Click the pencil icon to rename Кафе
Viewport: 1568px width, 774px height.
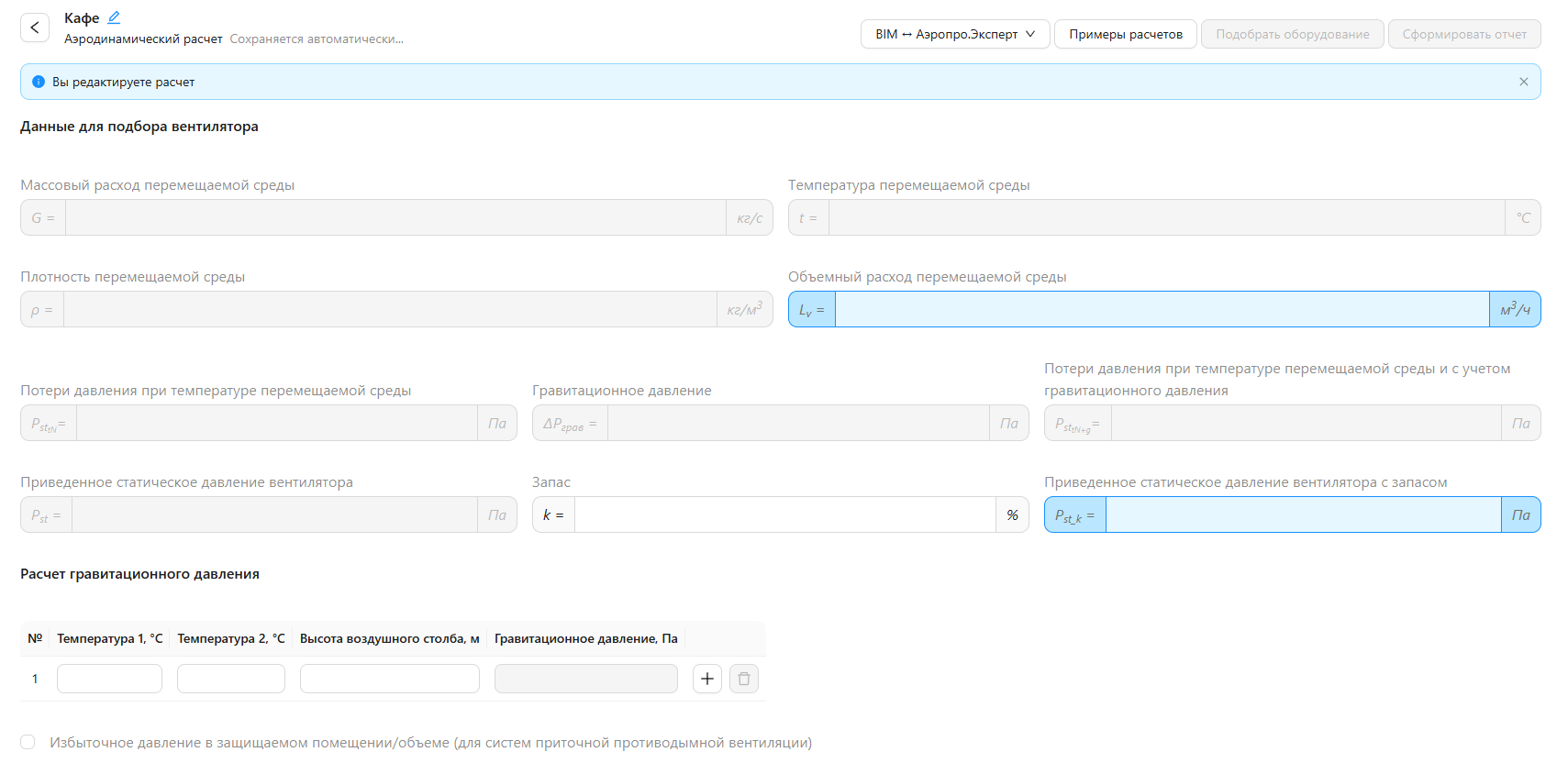point(114,17)
